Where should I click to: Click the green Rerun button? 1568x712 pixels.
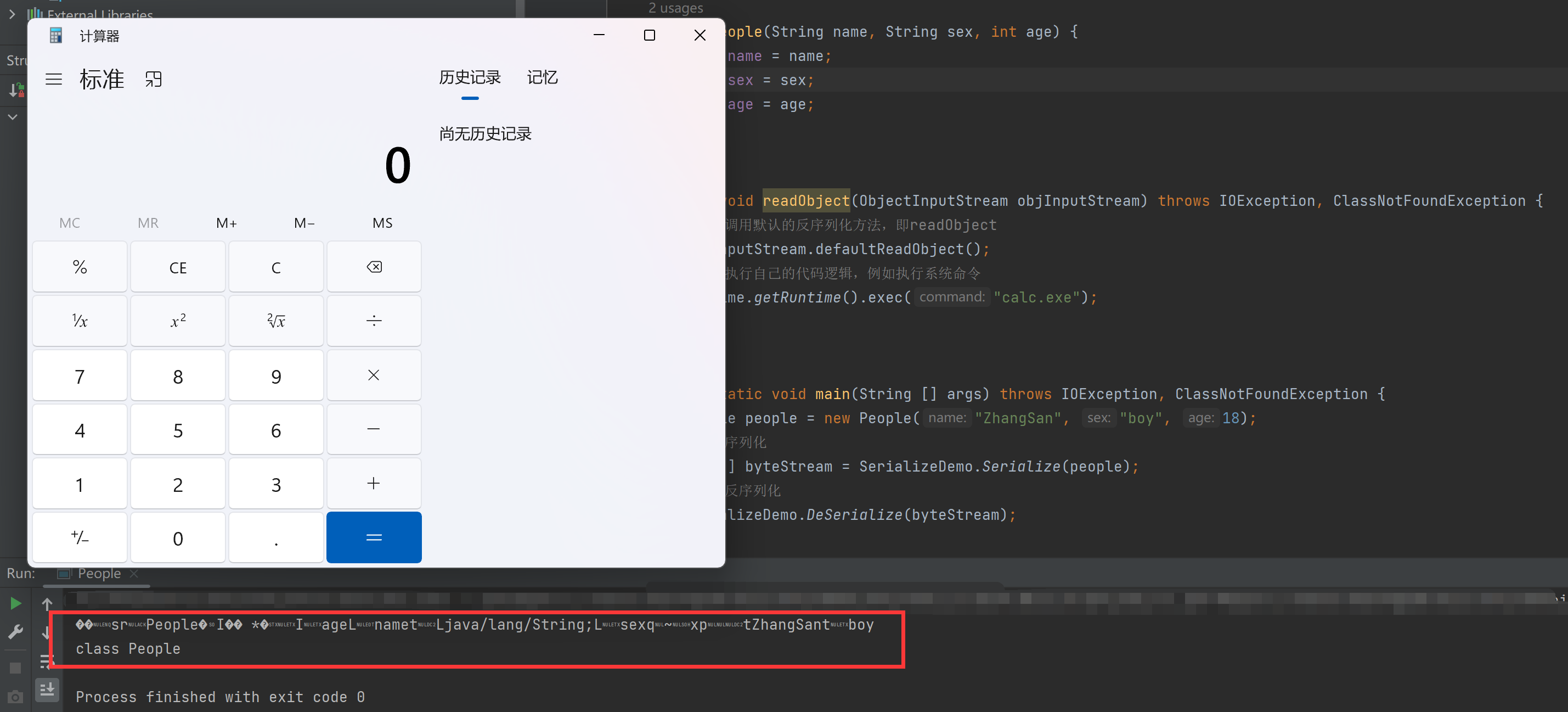pyautogui.click(x=16, y=603)
